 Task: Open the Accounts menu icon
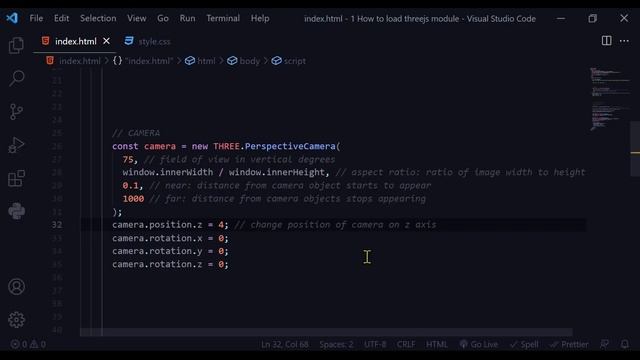(x=16, y=287)
